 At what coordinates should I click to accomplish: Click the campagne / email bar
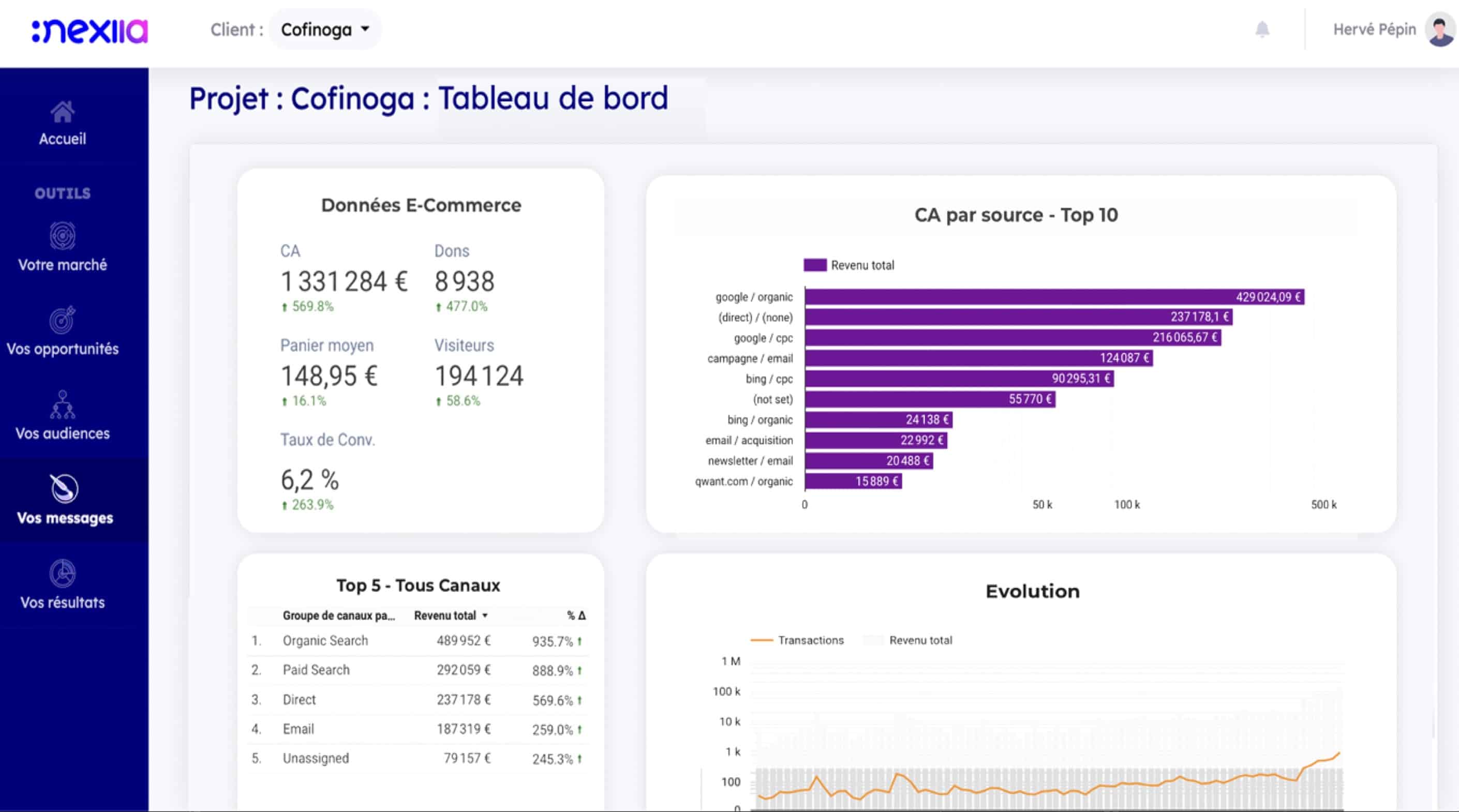(x=979, y=358)
